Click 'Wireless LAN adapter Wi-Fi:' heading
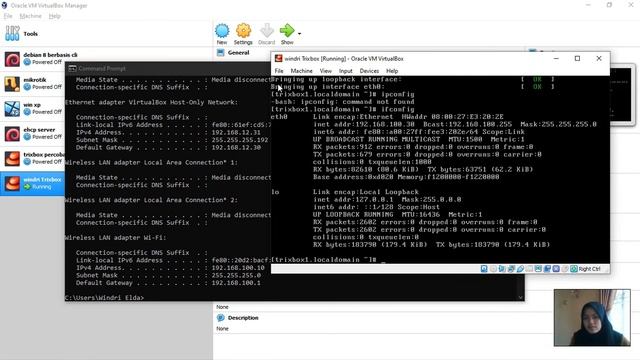 116,238
